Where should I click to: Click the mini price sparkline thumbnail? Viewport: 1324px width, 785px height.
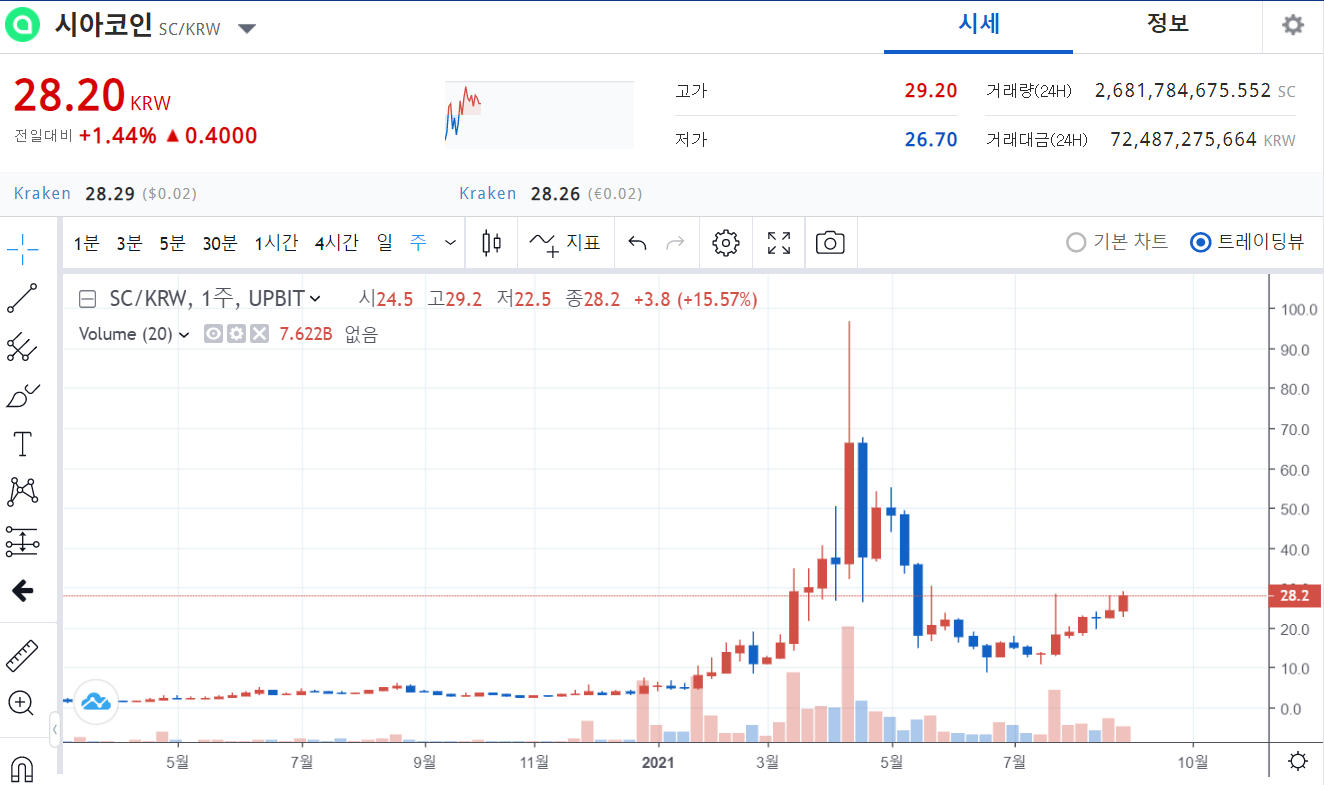pyautogui.click(x=539, y=115)
